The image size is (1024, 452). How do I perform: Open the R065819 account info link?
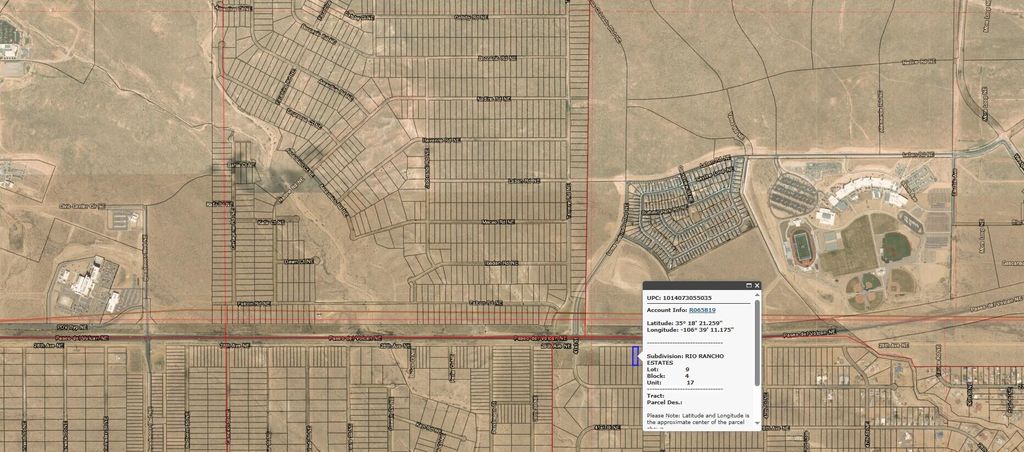pos(702,310)
